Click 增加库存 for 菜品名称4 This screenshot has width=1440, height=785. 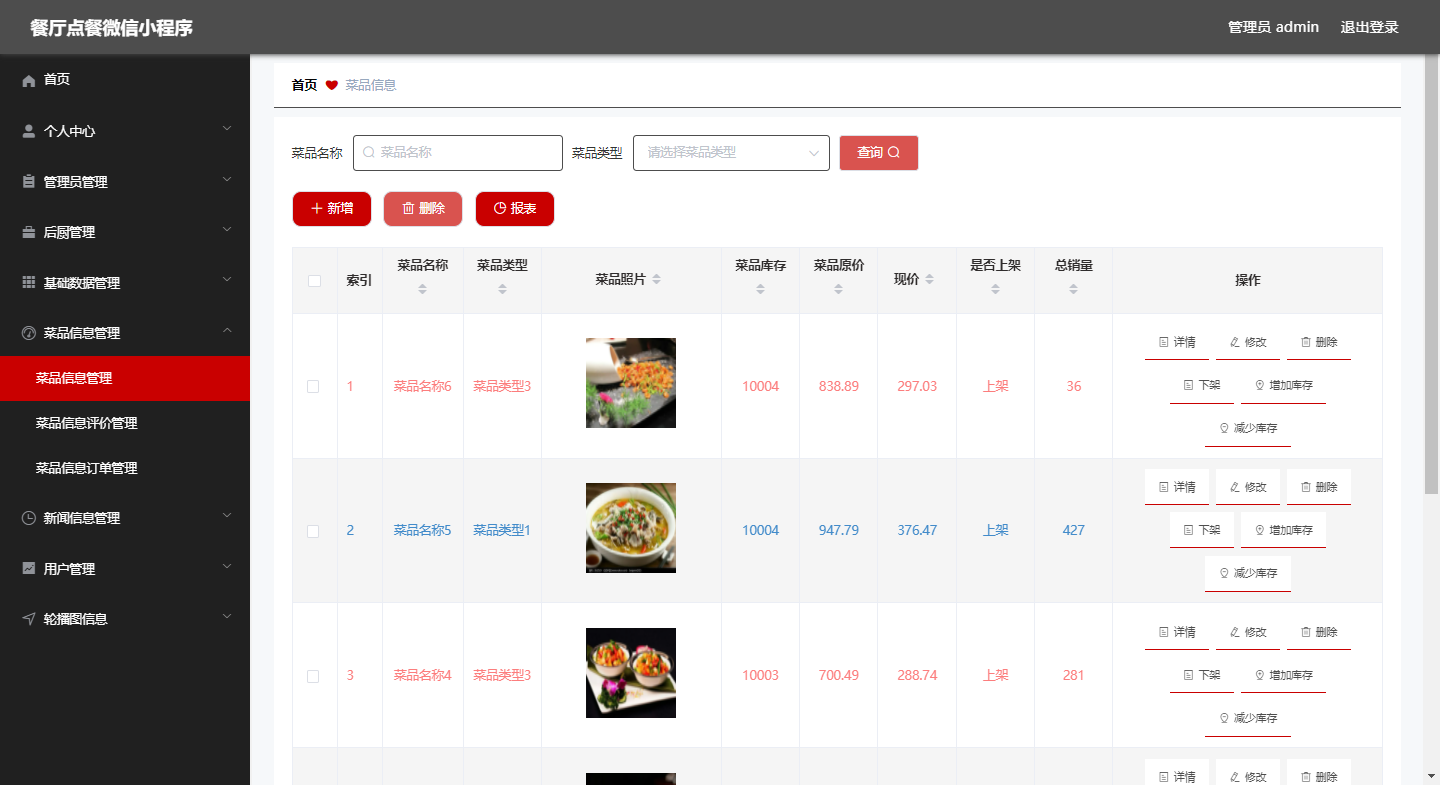[1283, 675]
